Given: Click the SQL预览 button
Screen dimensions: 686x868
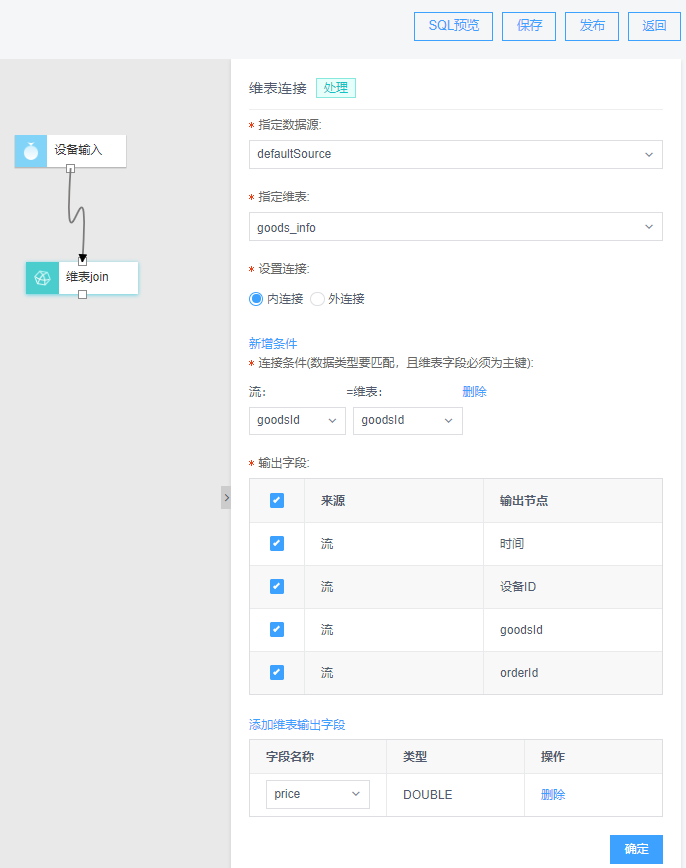Looking at the screenshot, I should 453,26.
